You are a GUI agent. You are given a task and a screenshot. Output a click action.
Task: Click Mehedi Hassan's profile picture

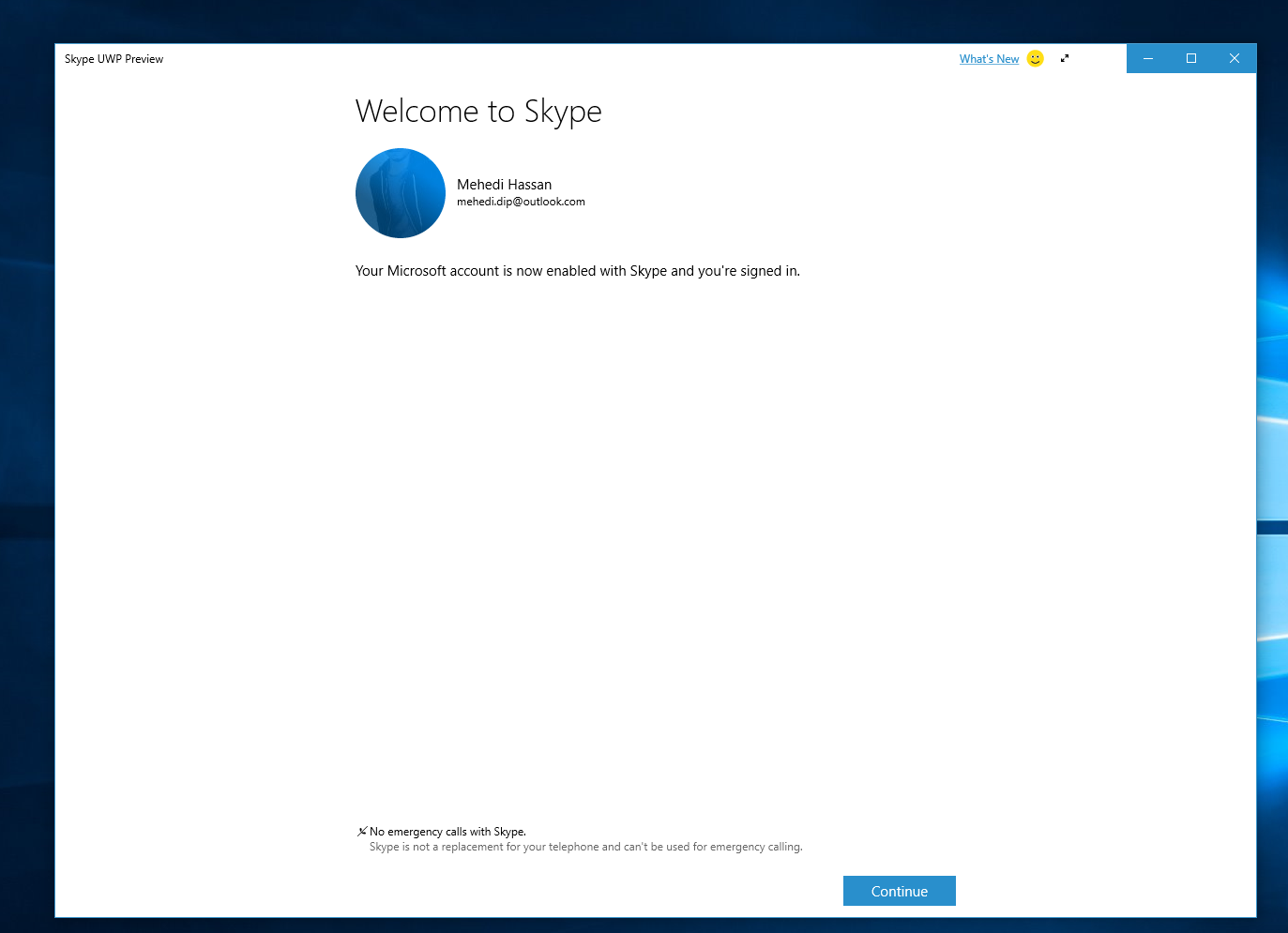[x=401, y=193]
